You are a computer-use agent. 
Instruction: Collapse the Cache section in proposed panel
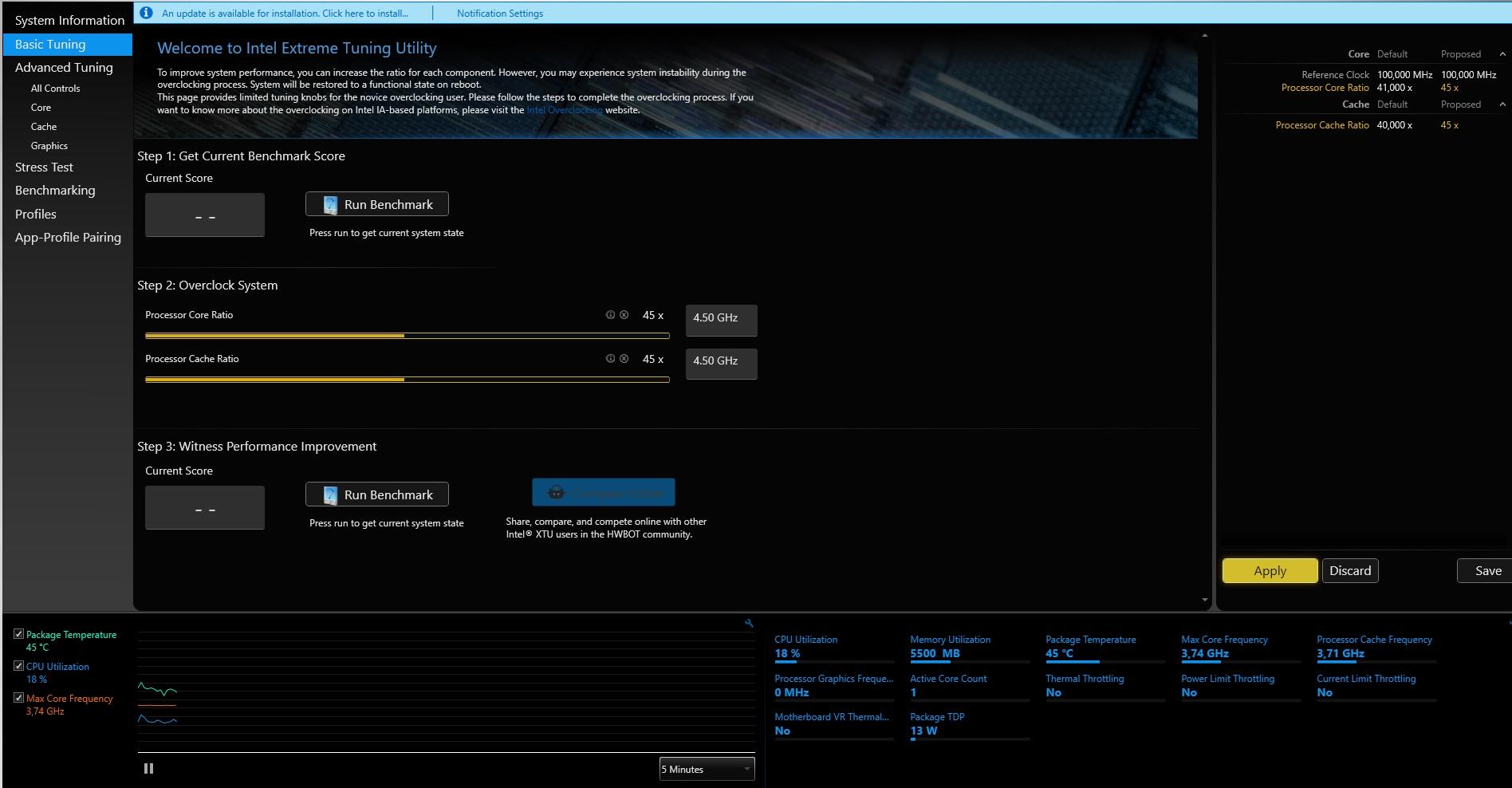click(x=1502, y=104)
